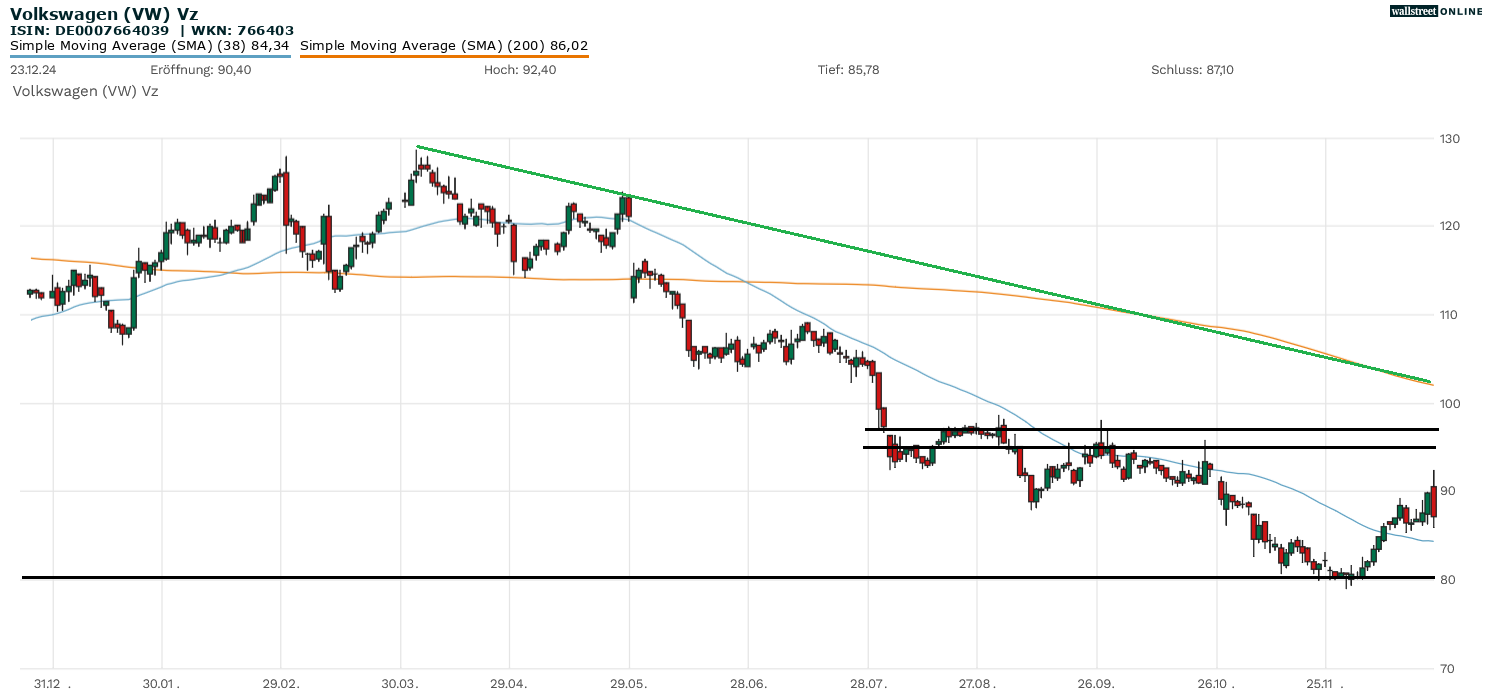Click the 23.12.24 date label
This screenshot has height=689, width=1490.
tap(35, 70)
